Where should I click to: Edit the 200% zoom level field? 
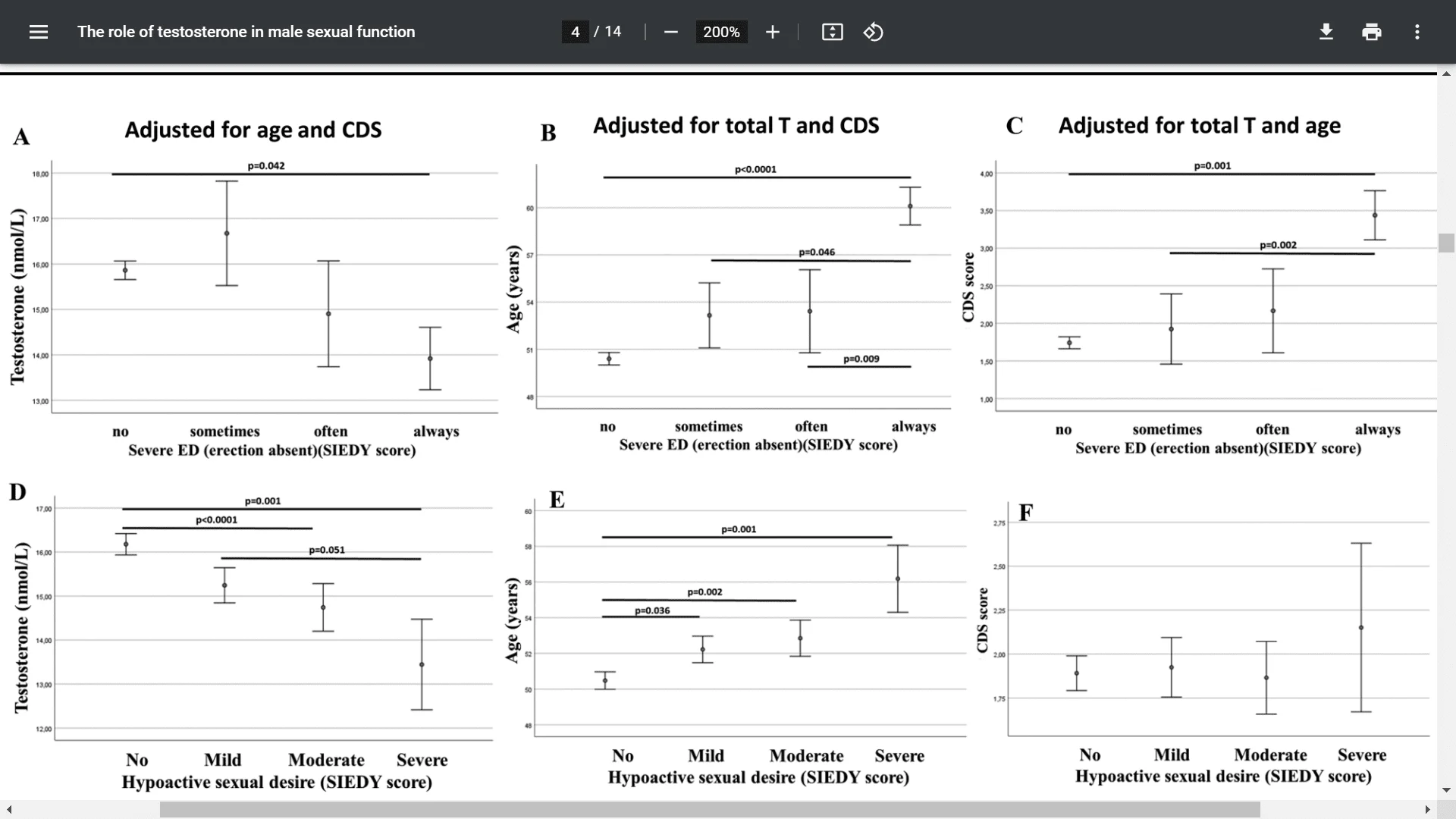pyautogui.click(x=721, y=32)
